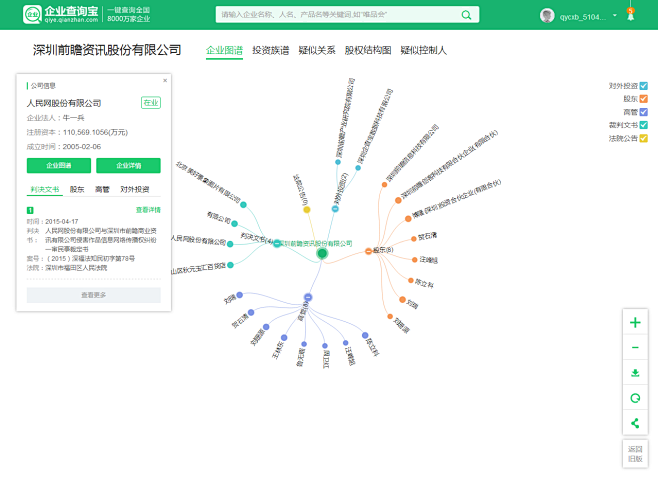Click the purple 贺石清 executive node
The width and height of the screenshot is (658, 484).
tap(251, 312)
